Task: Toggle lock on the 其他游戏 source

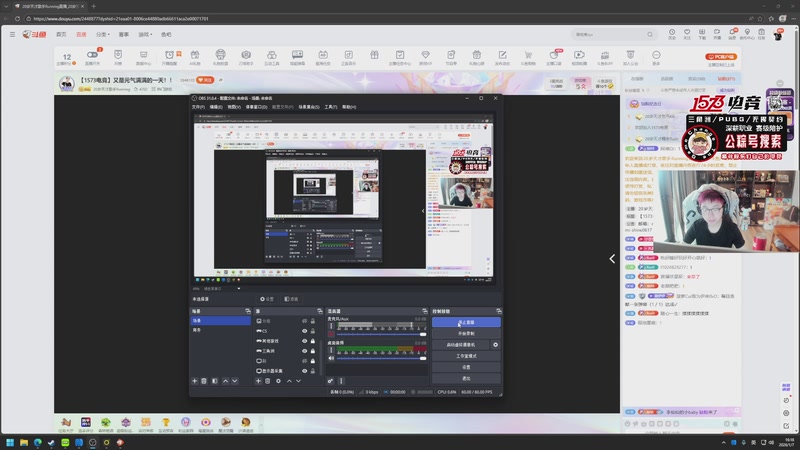Action: point(313,341)
